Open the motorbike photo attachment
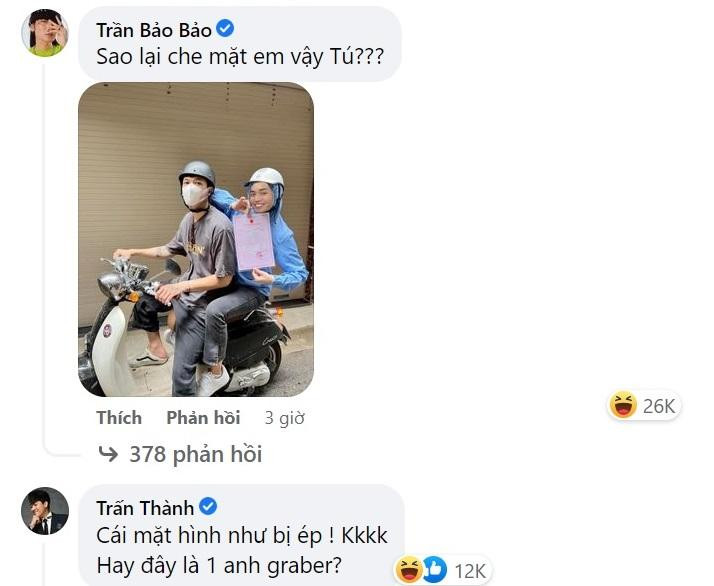 (196, 239)
